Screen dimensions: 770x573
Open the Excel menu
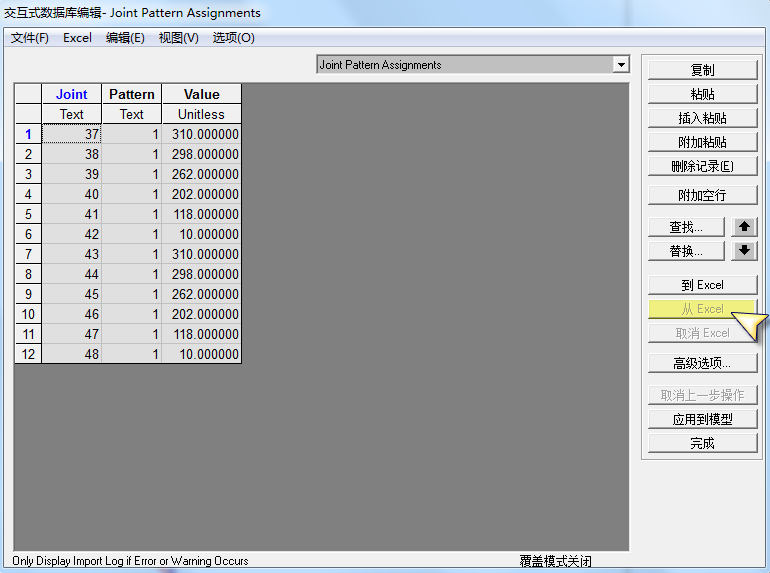77,38
